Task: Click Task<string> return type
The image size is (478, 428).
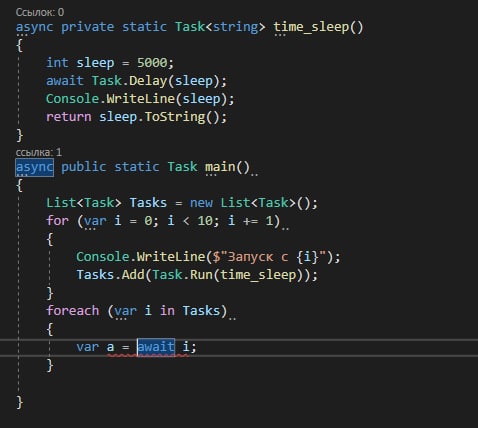Action: pyautogui.click(x=220, y=27)
